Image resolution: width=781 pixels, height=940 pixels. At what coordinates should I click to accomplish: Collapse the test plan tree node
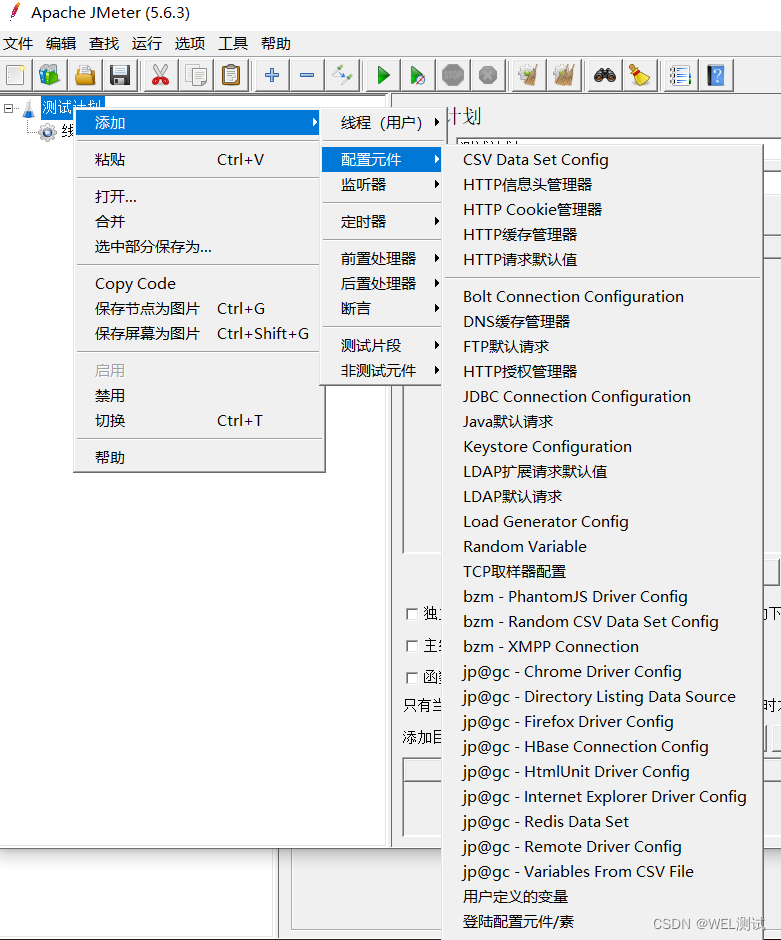(8, 109)
